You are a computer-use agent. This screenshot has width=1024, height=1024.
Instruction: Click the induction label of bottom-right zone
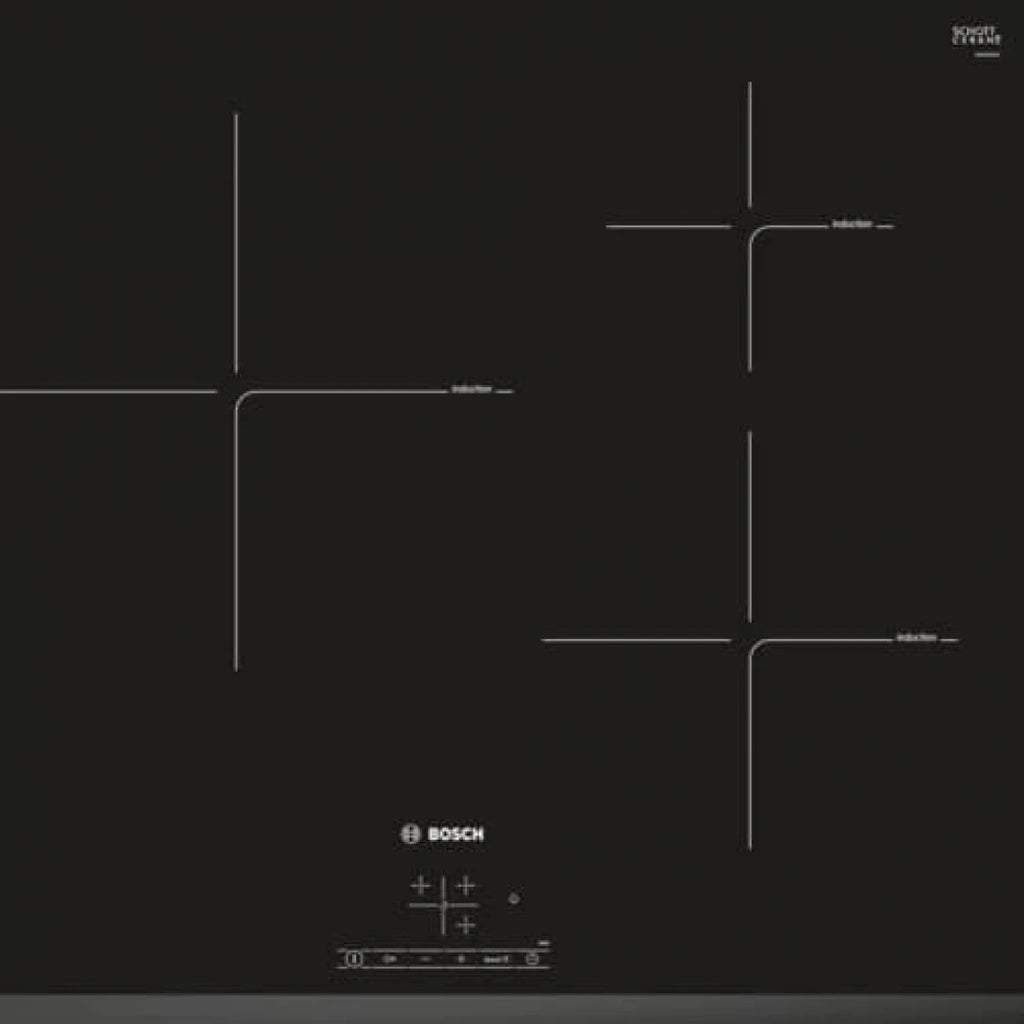[916, 637]
